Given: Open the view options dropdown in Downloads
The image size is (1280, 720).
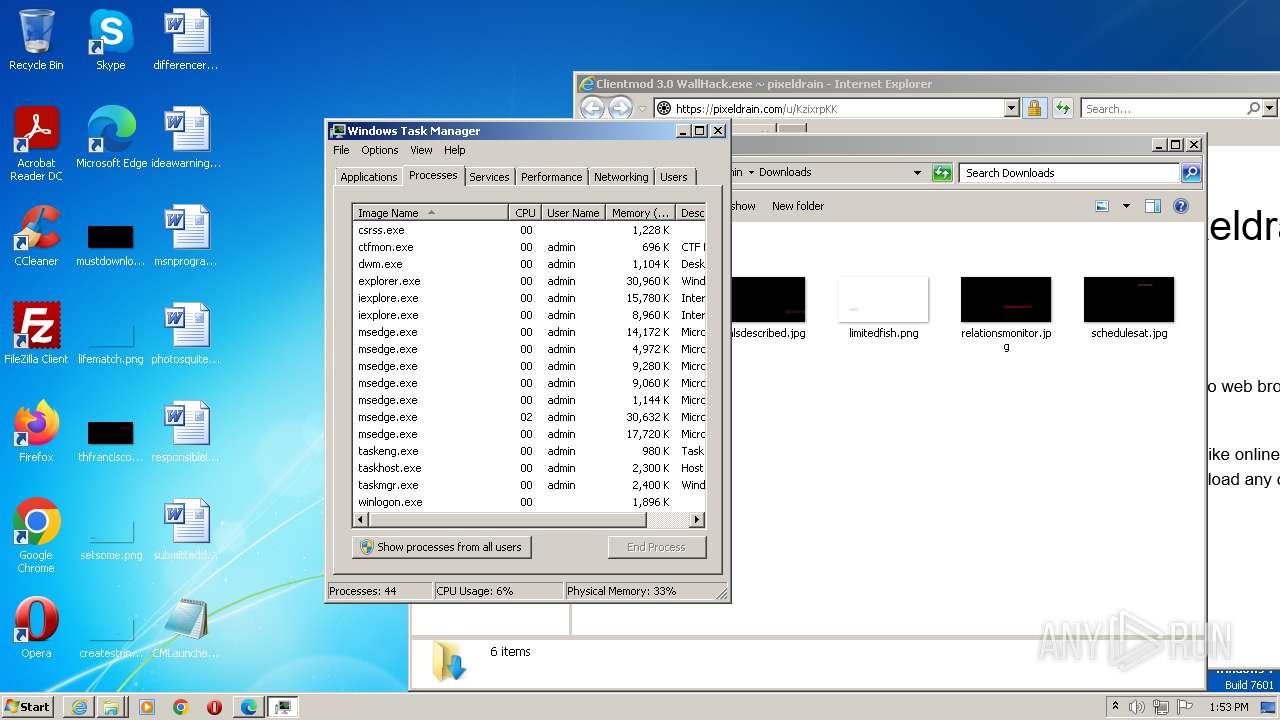Looking at the screenshot, I should click(x=1126, y=206).
